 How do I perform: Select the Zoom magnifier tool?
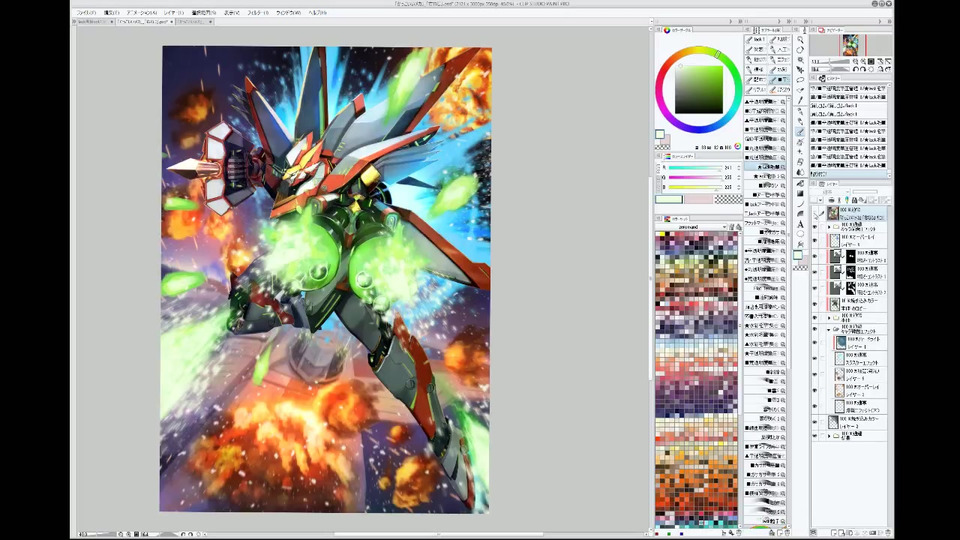point(800,39)
